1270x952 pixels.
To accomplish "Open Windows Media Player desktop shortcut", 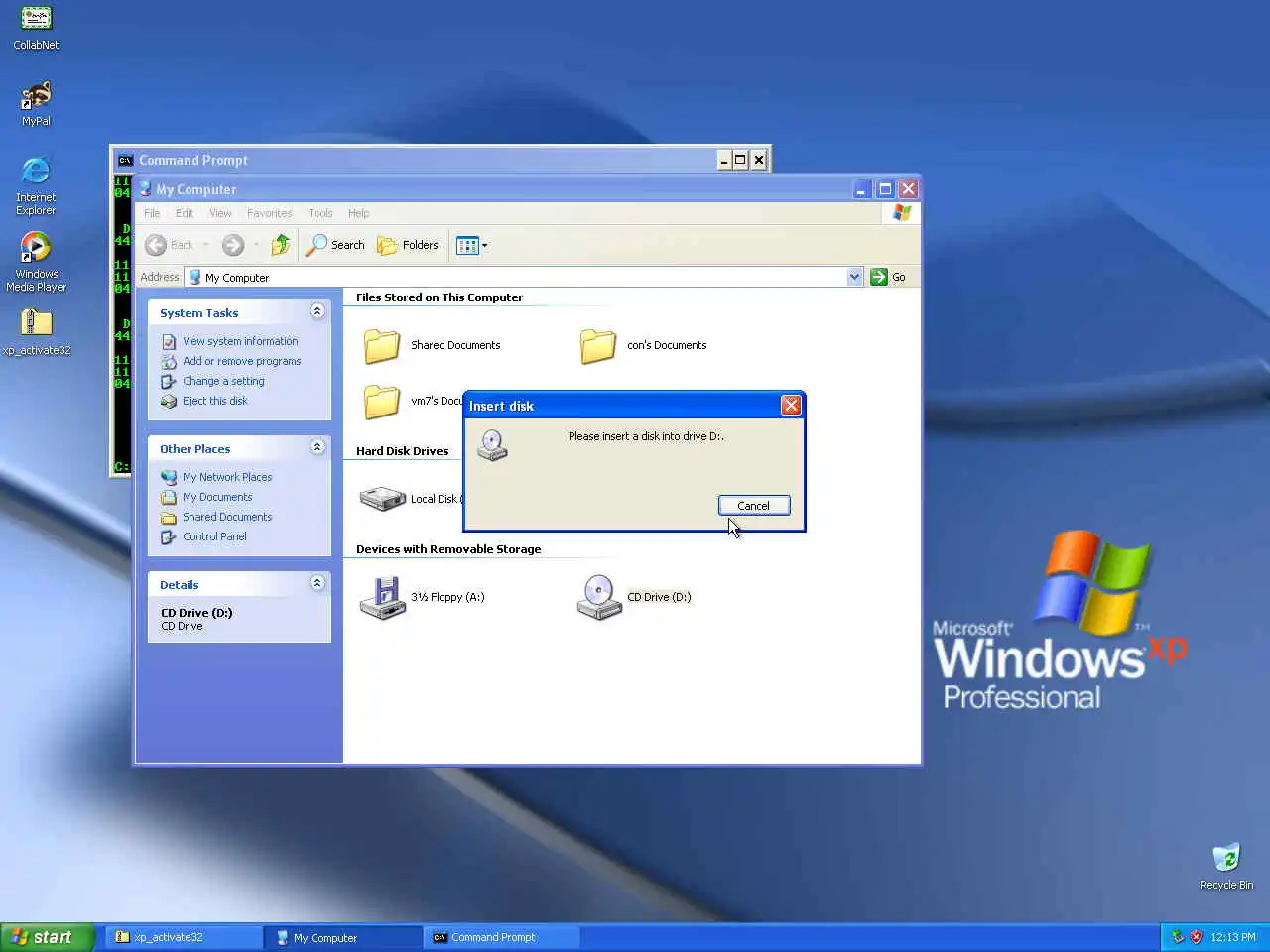I will point(36,262).
